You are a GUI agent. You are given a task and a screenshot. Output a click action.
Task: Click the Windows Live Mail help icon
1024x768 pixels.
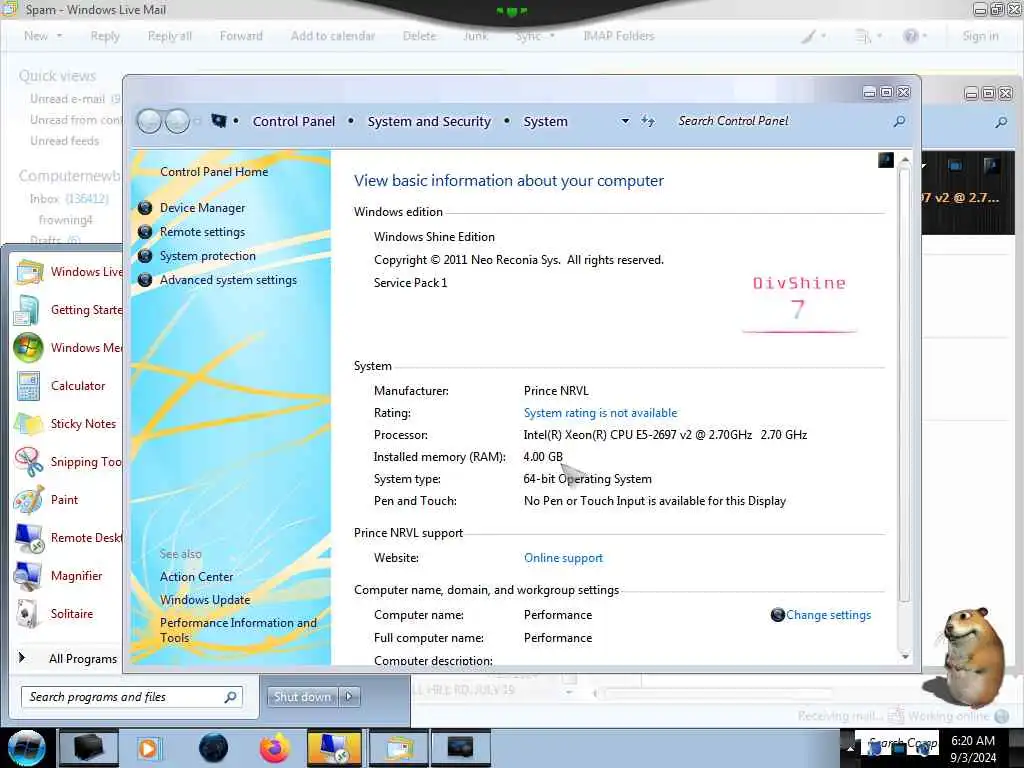(910, 36)
